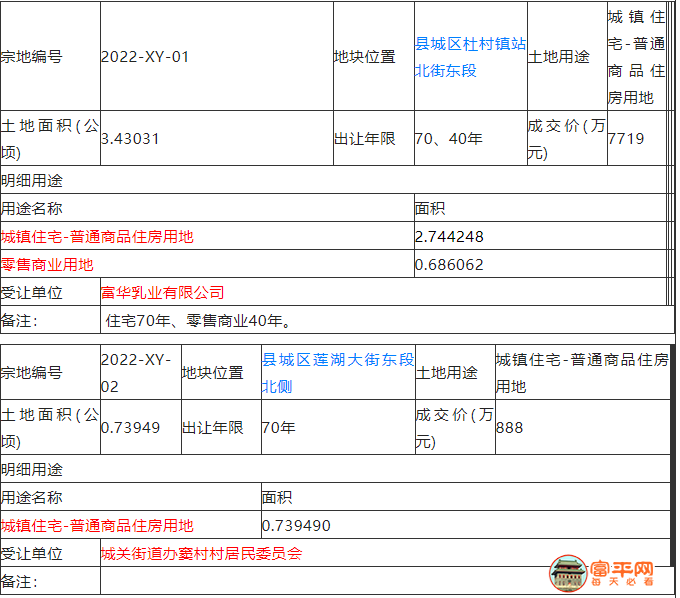Select parcel number 2022-XY-02
Viewport: 680px width, 598px height.
pyautogui.click(x=136, y=373)
